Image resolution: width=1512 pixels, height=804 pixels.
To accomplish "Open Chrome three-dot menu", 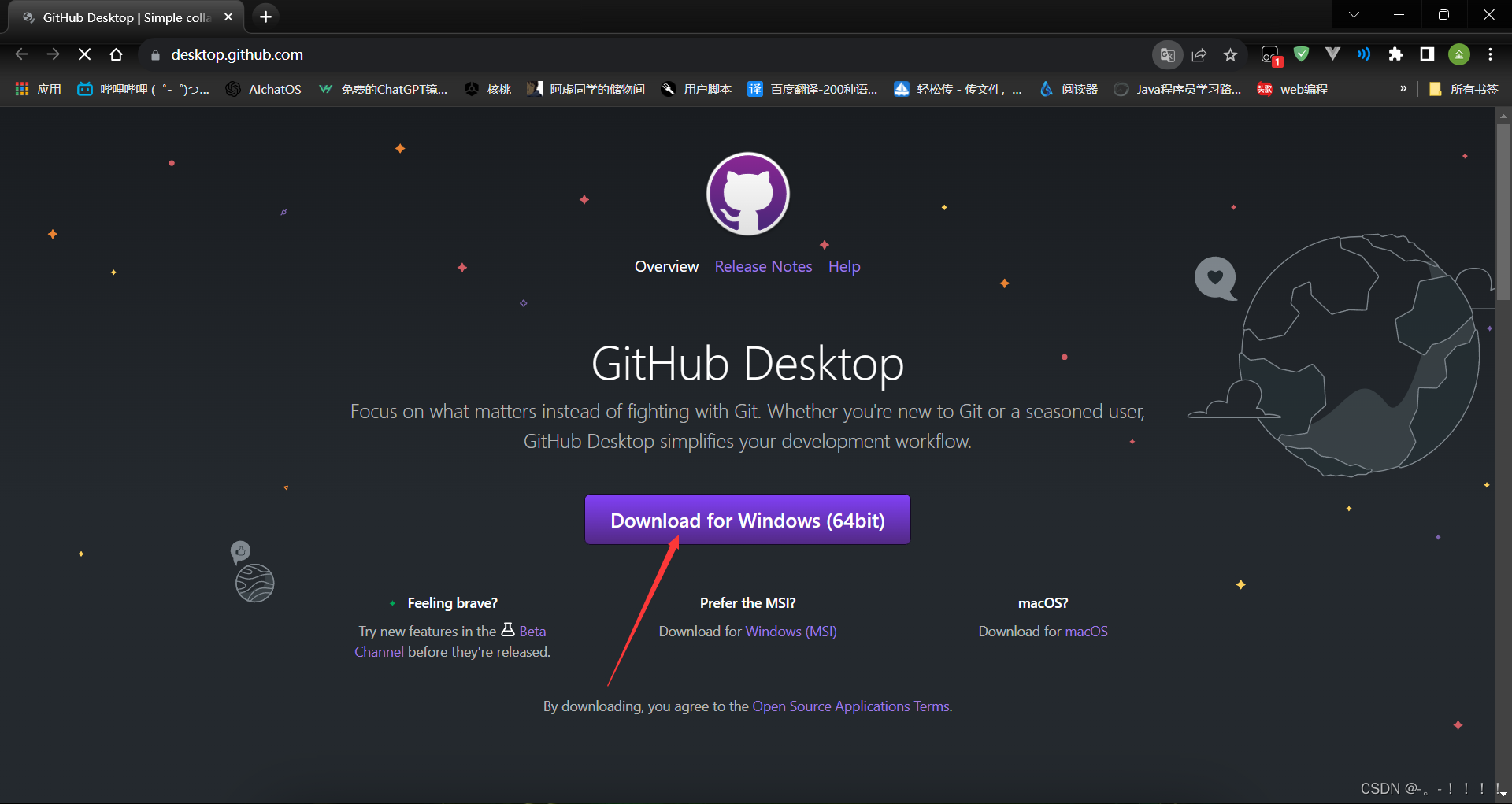I will pyautogui.click(x=1490, y=54).
